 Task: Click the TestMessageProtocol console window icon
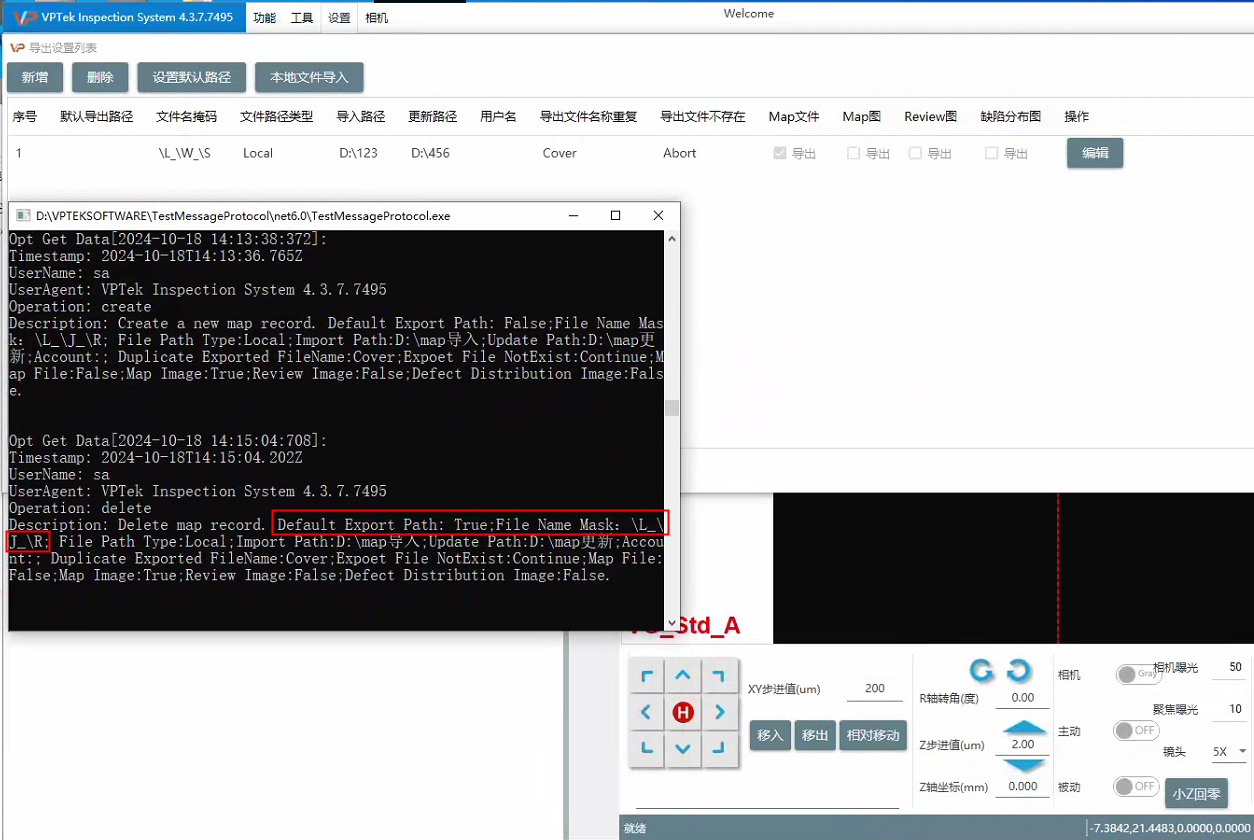pos(22,216)
